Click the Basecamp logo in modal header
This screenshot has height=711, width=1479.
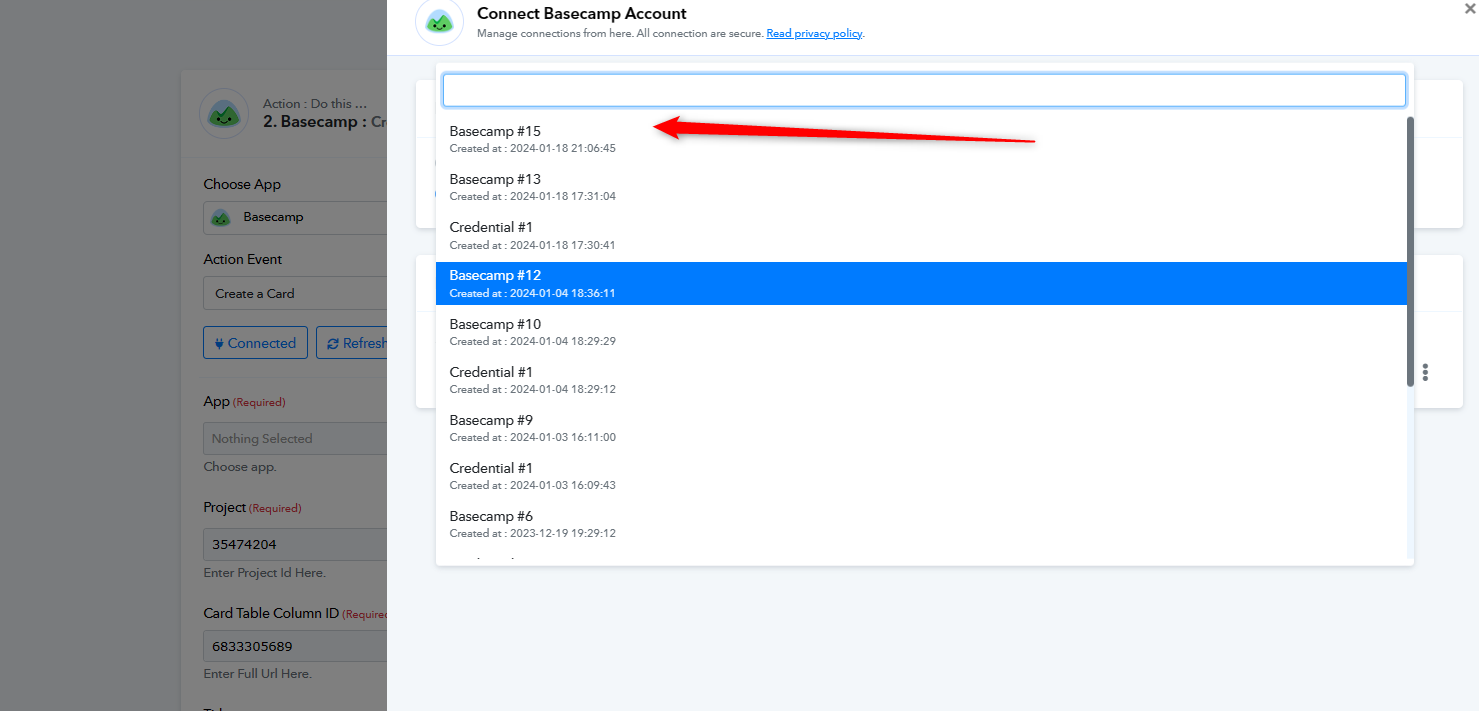(x=439, y=22)
